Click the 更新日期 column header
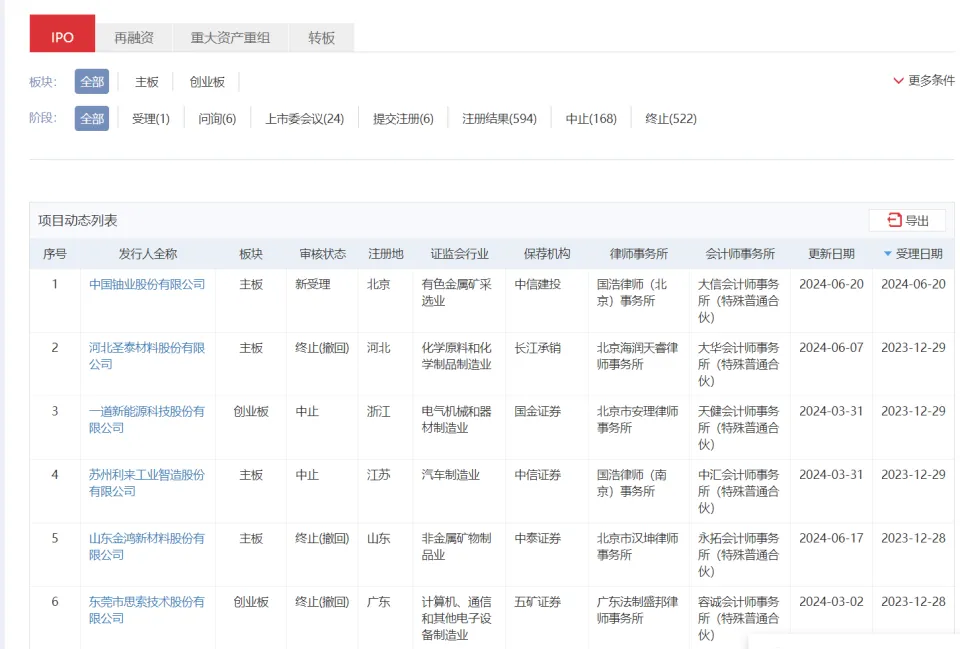The width and height of the screenshot is (960, 649). click(831, 254)
